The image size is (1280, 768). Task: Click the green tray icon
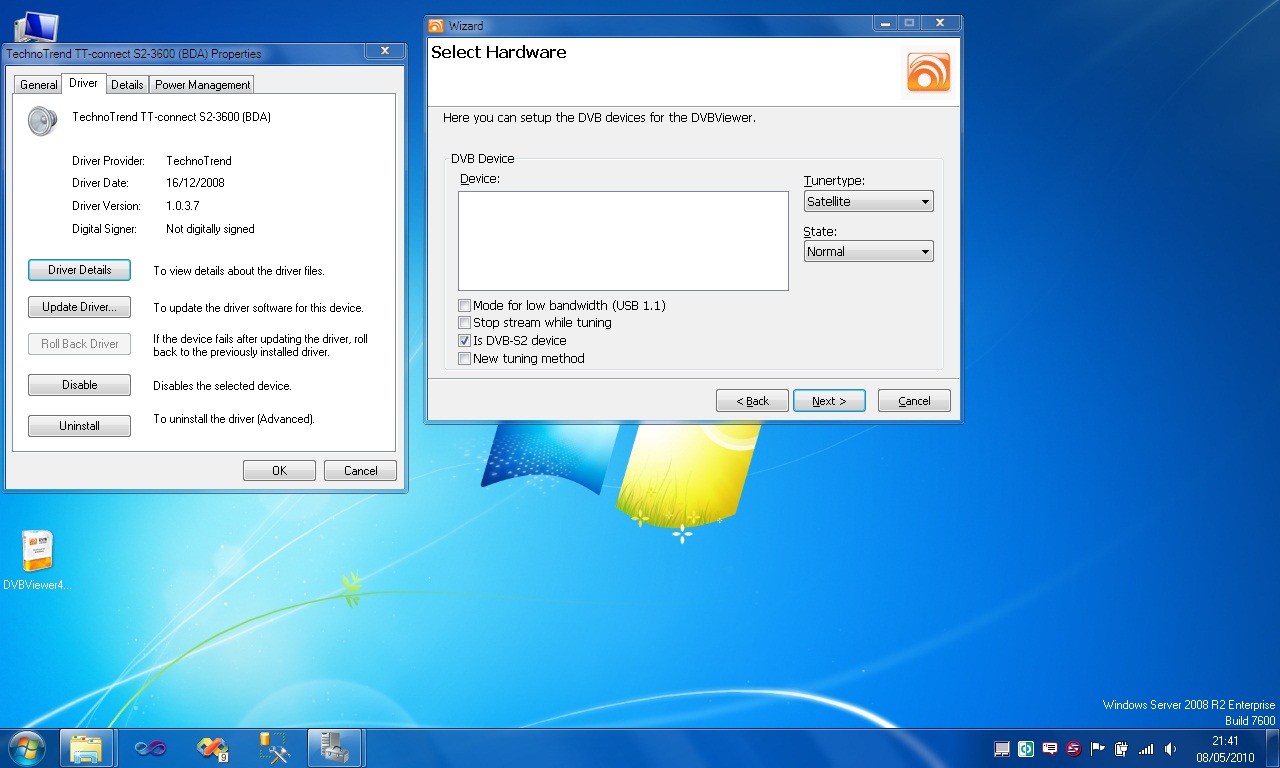pos(1026,748)
